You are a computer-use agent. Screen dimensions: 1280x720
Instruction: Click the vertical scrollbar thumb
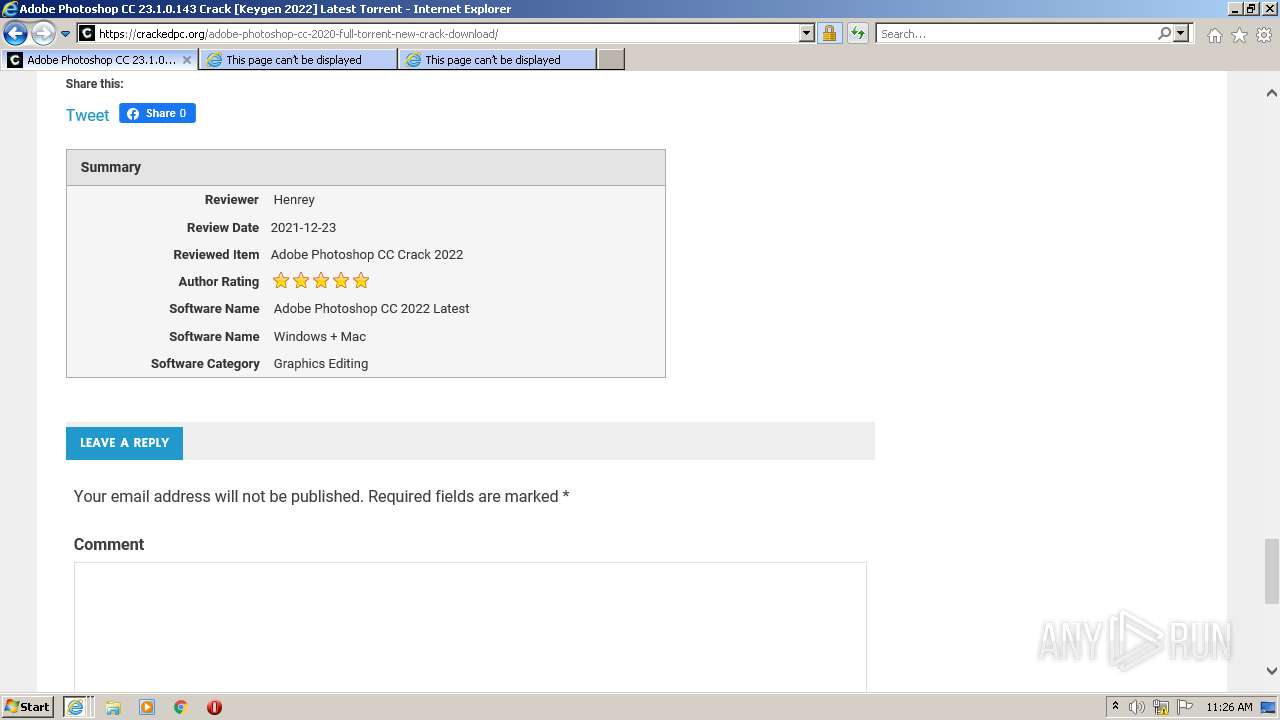click(1271, 572)
